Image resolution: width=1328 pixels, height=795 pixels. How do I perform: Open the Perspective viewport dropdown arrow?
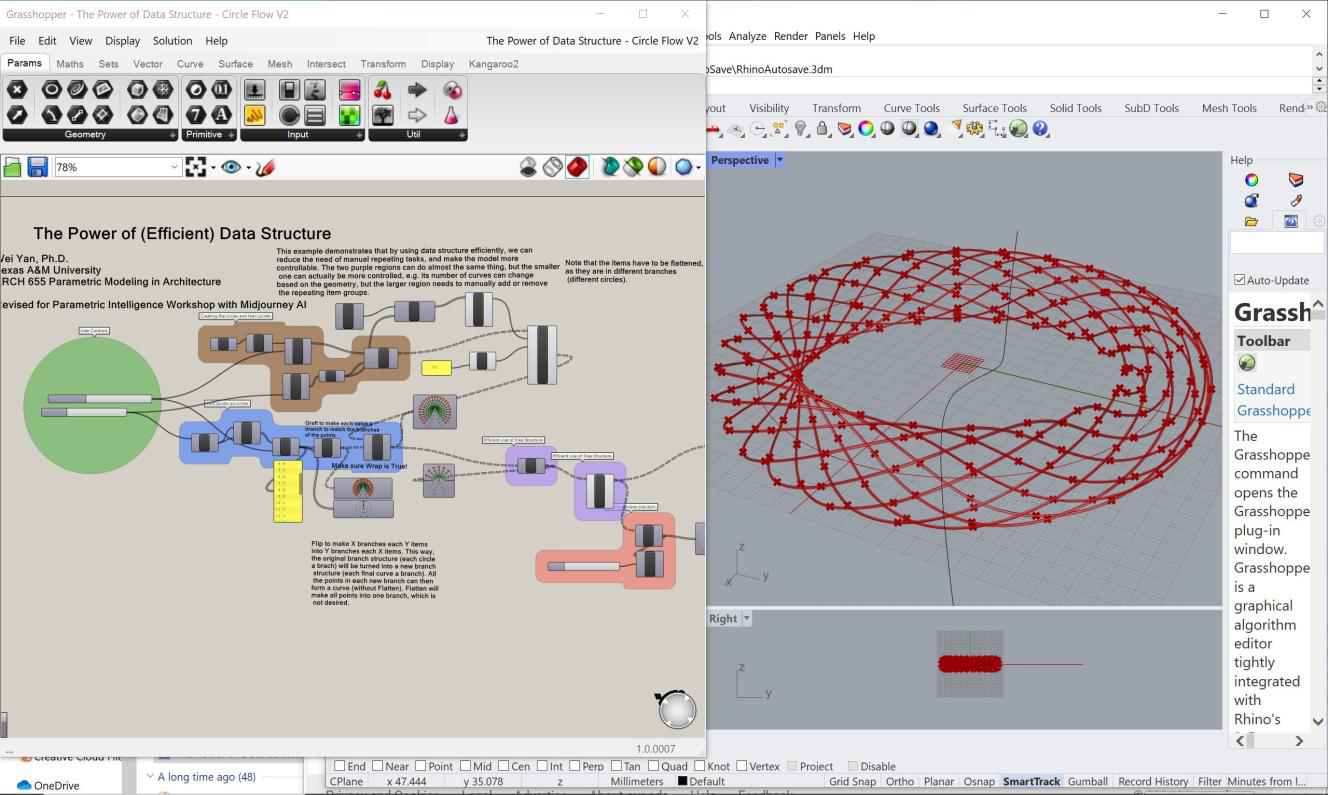[x=780, y=160]
